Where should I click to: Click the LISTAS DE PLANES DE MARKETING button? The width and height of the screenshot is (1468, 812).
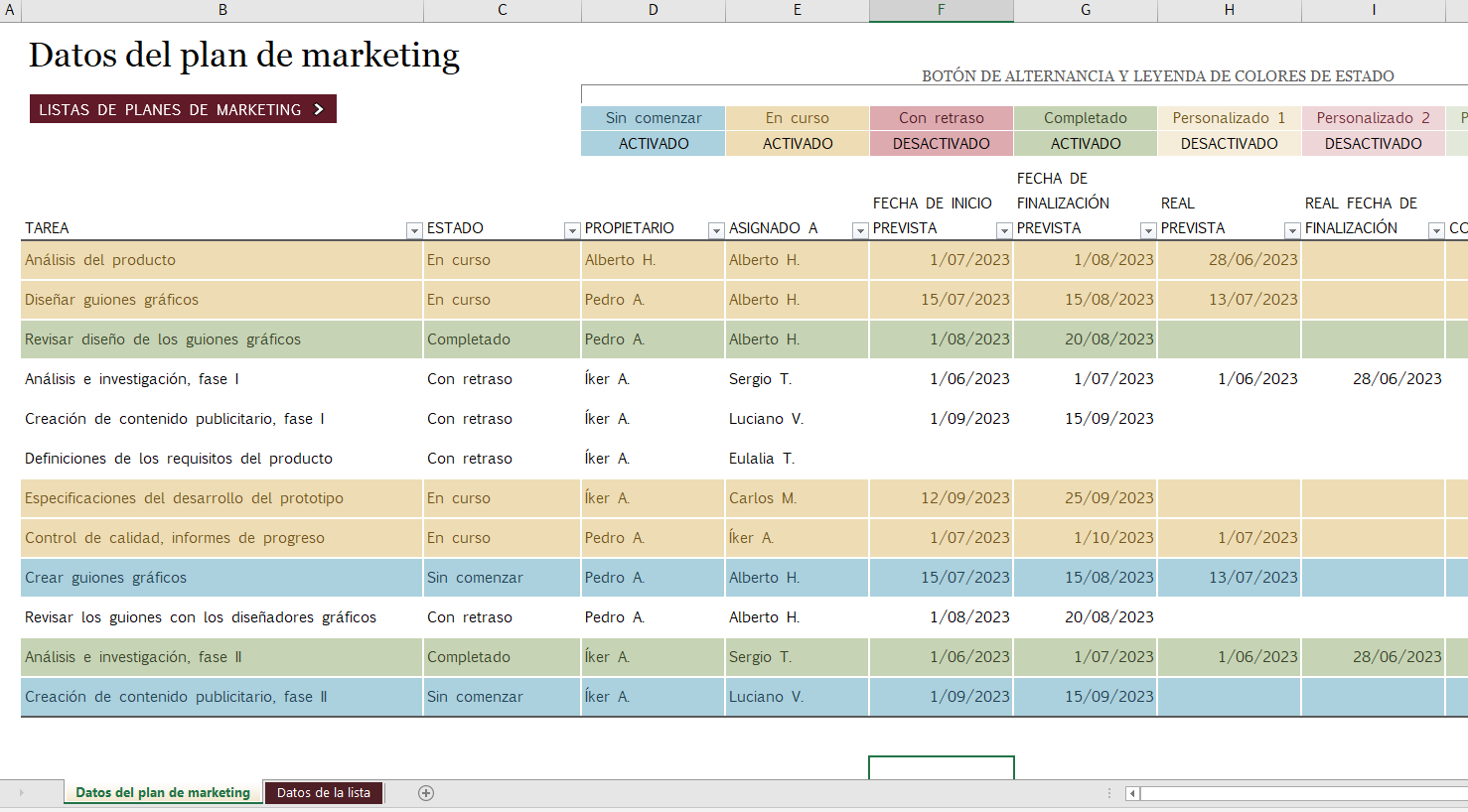tap(183, 109)
